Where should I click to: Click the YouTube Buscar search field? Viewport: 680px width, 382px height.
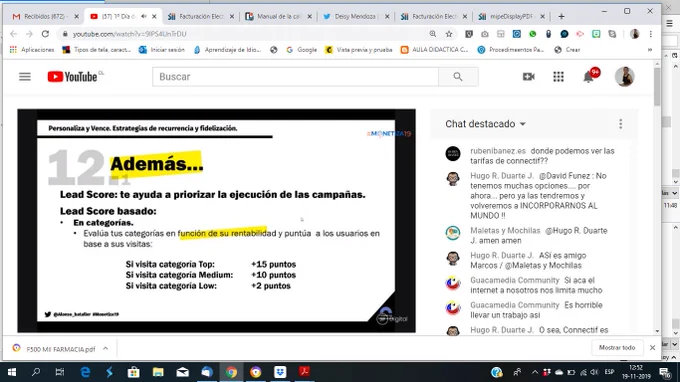coord(295,77)
